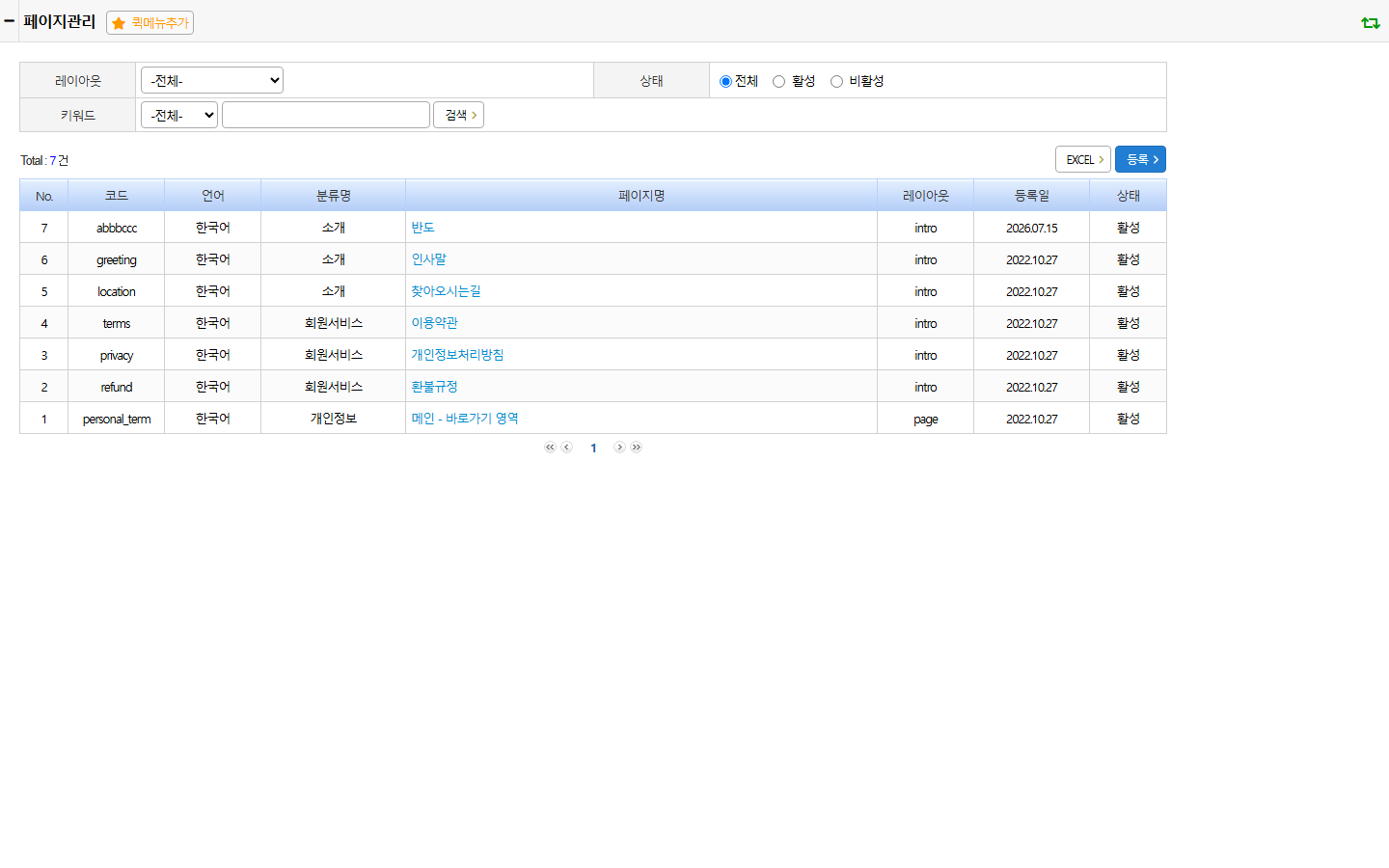The height and width of the screenshot is (868, 1389).
Task: Collapse the page management section with minus icon
Action: (9, 20)
